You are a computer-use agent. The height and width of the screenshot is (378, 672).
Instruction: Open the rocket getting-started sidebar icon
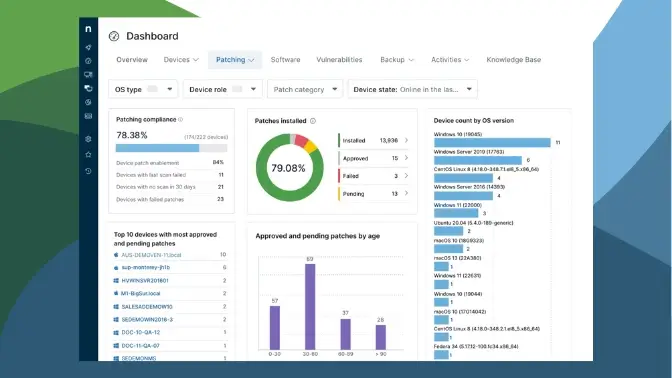coord(88,47)
